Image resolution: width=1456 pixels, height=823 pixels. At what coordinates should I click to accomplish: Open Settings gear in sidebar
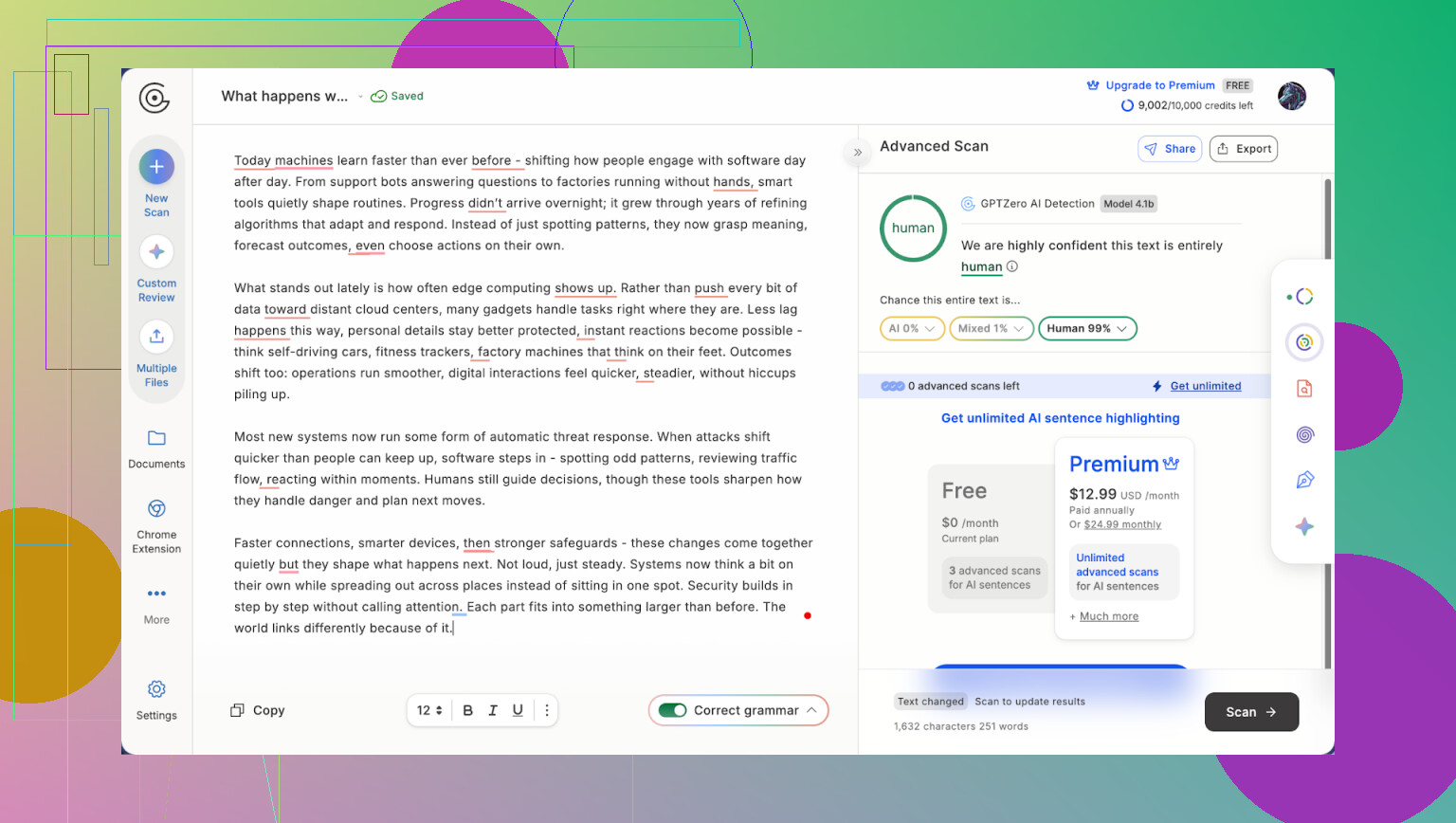pos(156,689)
